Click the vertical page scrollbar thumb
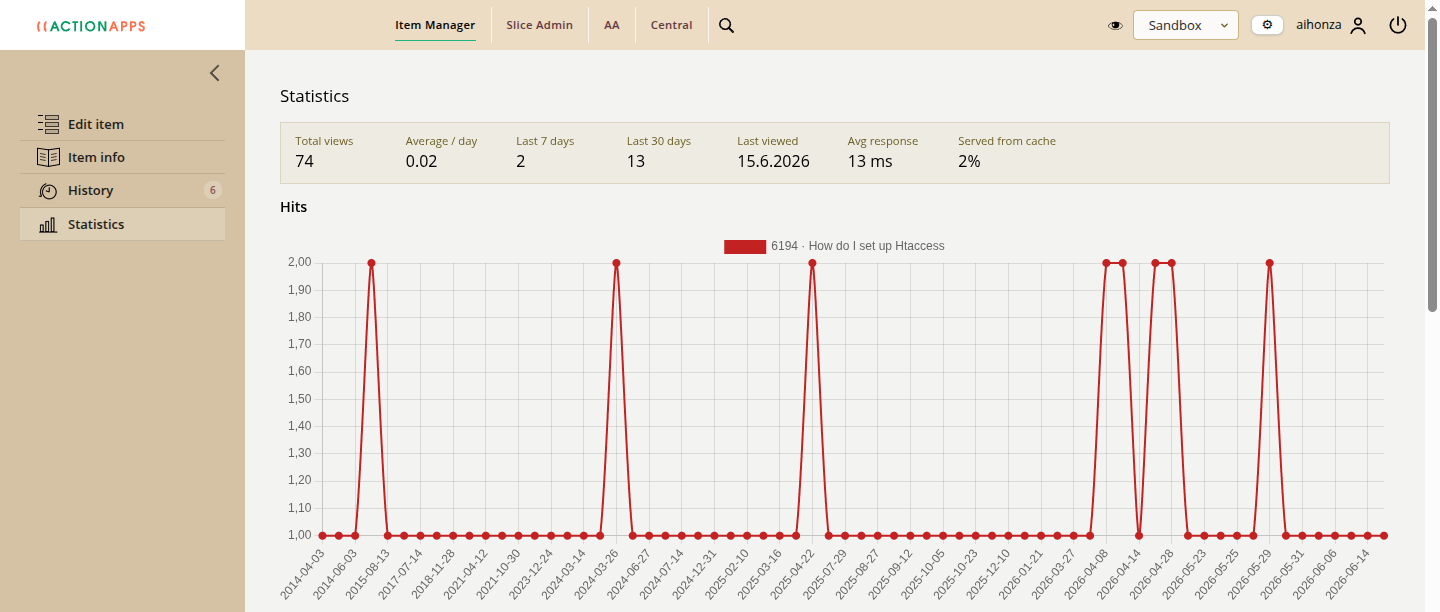1440x612 pixels. 1432,166
